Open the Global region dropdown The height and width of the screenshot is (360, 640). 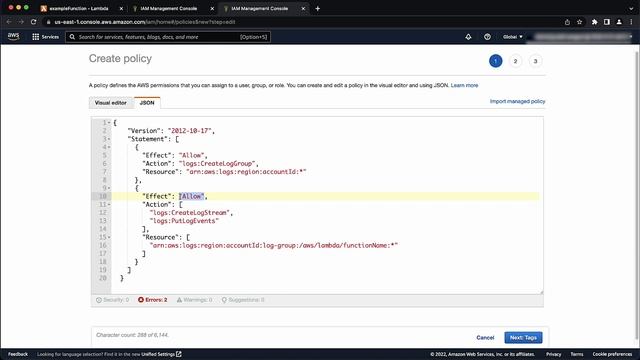513,37
